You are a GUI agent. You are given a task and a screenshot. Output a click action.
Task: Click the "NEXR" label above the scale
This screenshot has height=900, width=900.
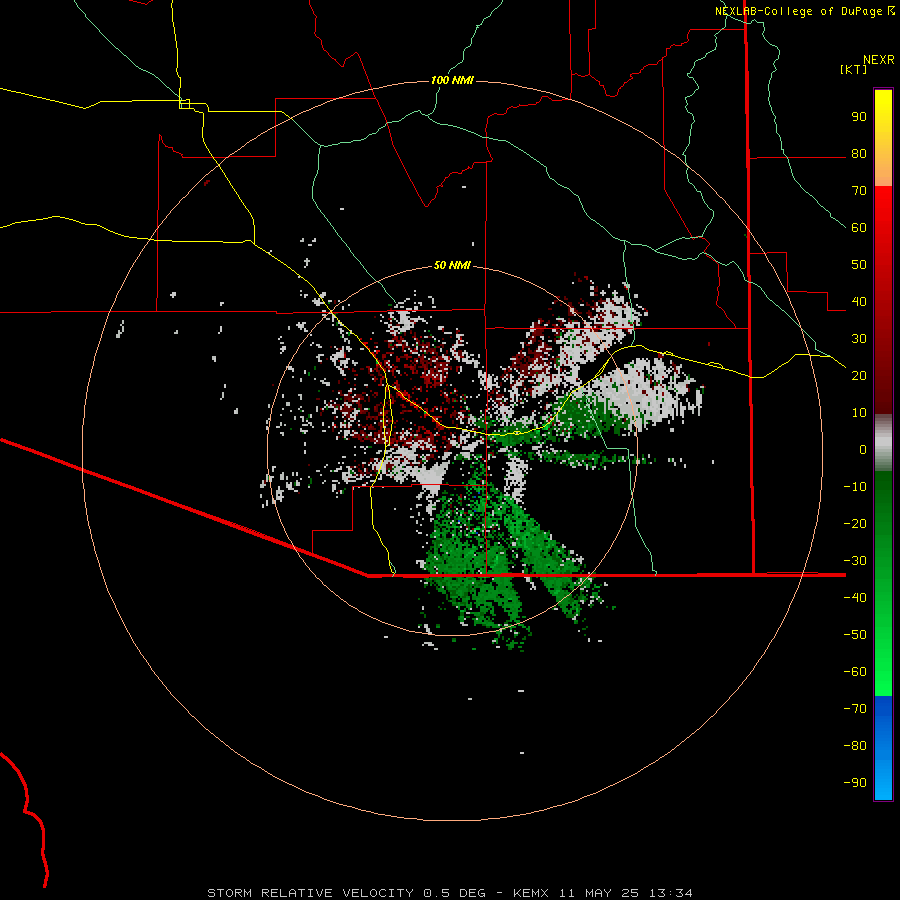coord(879,60)
